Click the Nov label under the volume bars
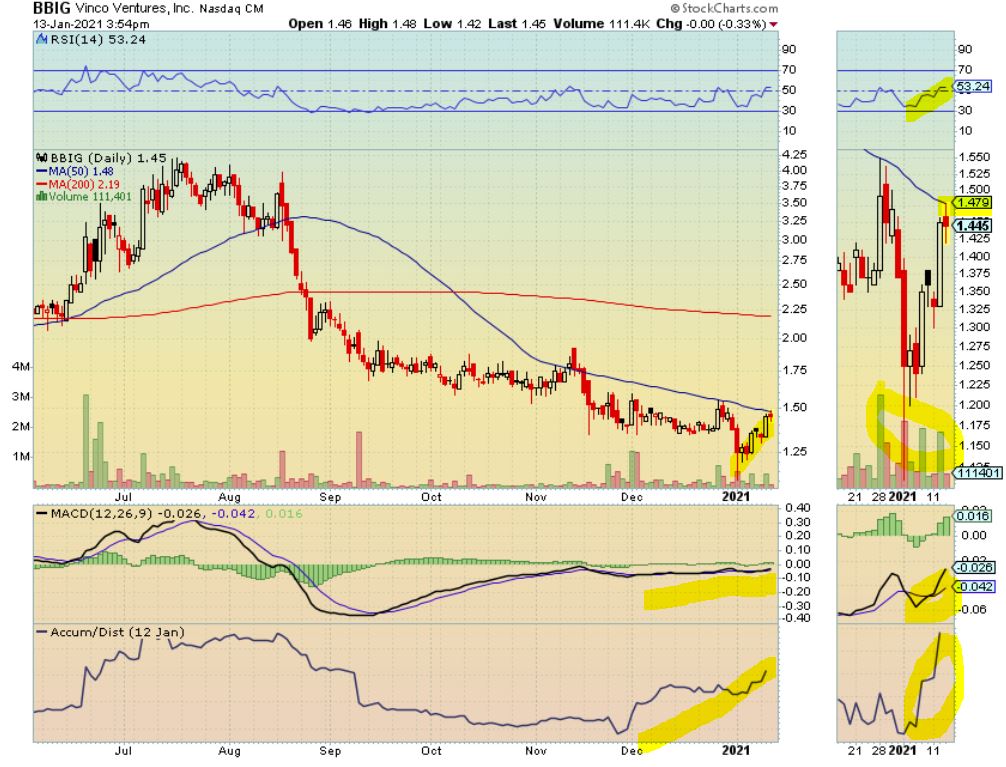The image size is (1006, 767). click(x=535, y=497)
